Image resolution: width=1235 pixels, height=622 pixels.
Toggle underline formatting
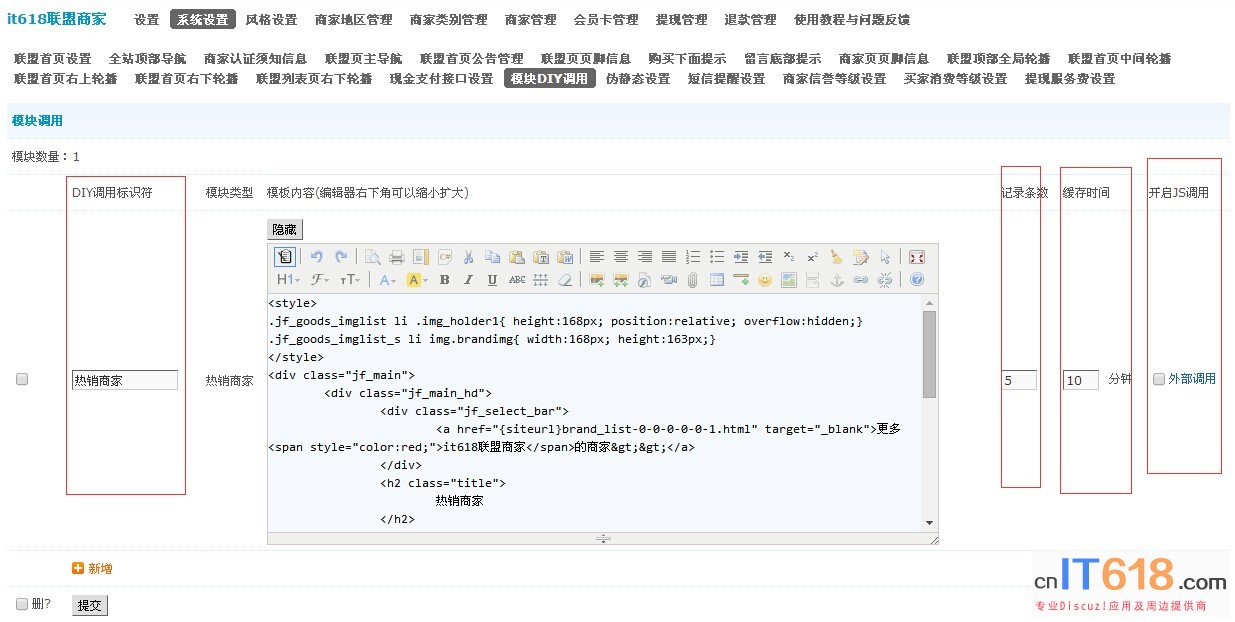492,280
